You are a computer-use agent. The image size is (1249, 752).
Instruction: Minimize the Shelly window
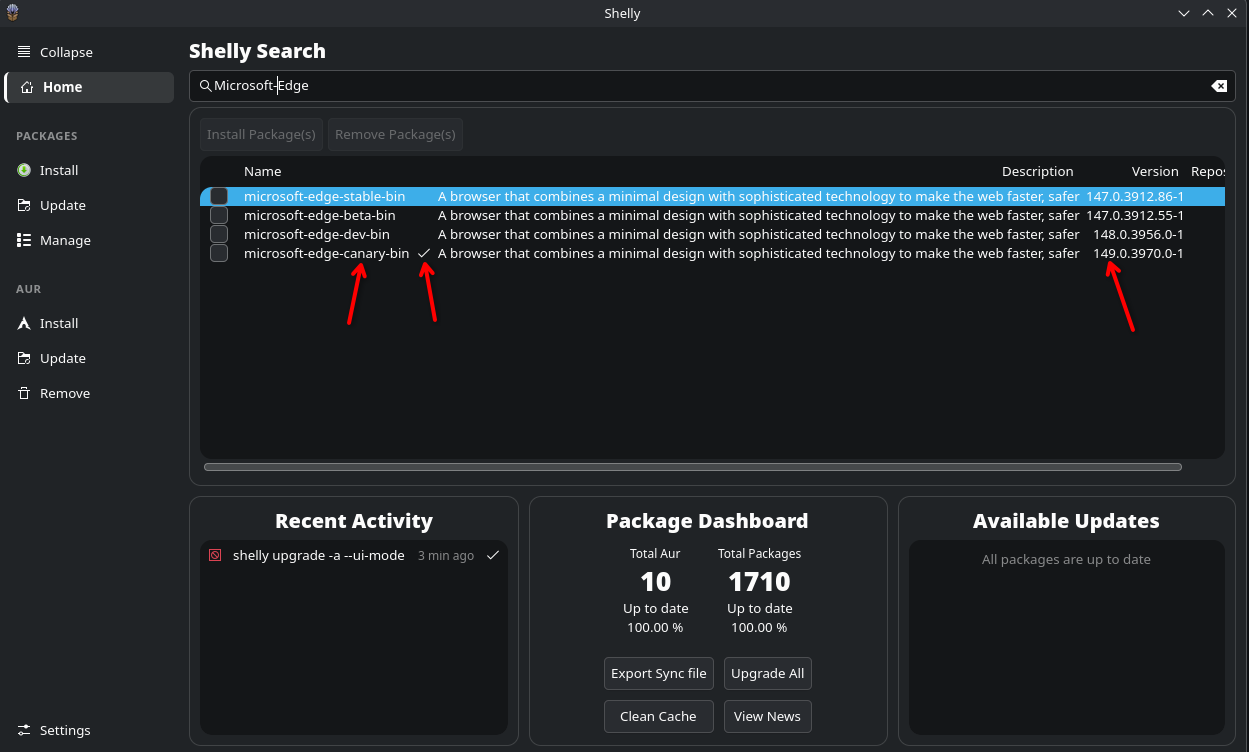click(x=1184, y=13)
